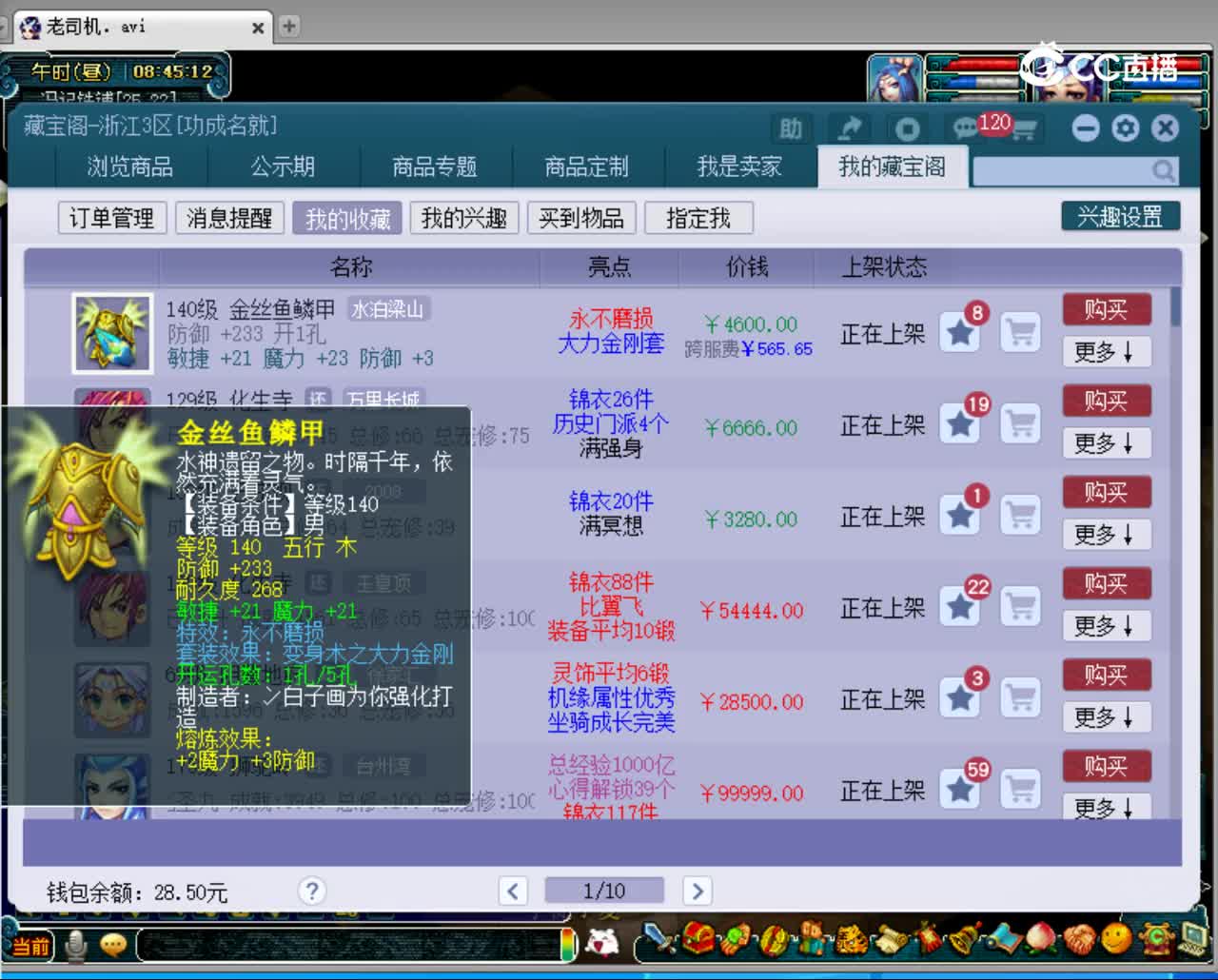Screen dimensions: 1218x980
Task: Open 指定我 sub-tab
Action: (x=698, y=218)
